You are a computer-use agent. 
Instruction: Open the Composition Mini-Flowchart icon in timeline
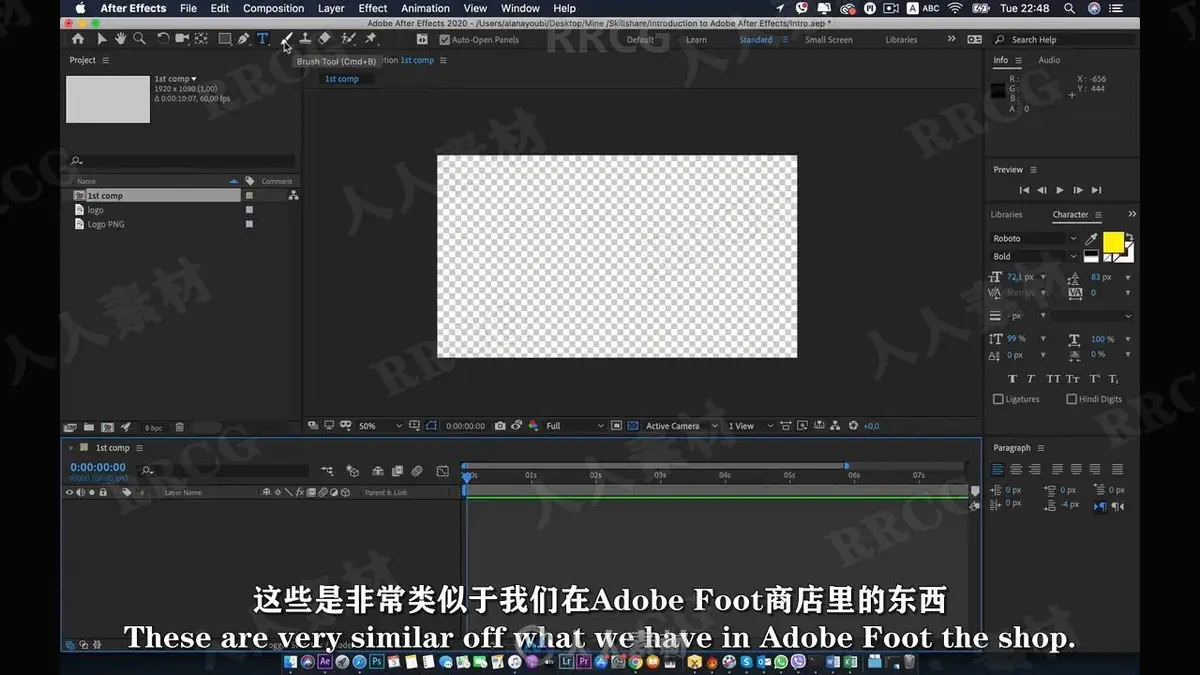327,470
